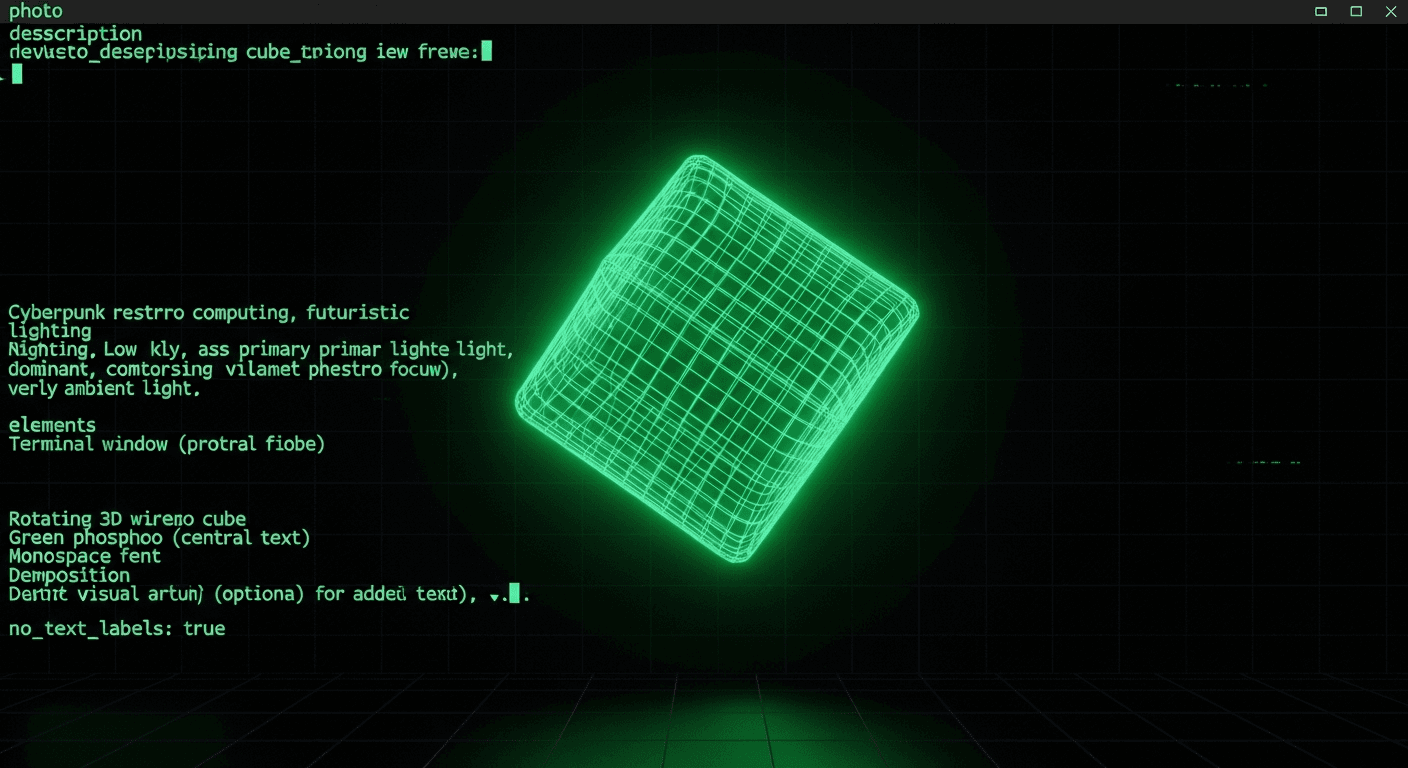This screenshot has width=1408, height=768.
Task: Select the 'desscription' line
Action: tap(75, 33)
